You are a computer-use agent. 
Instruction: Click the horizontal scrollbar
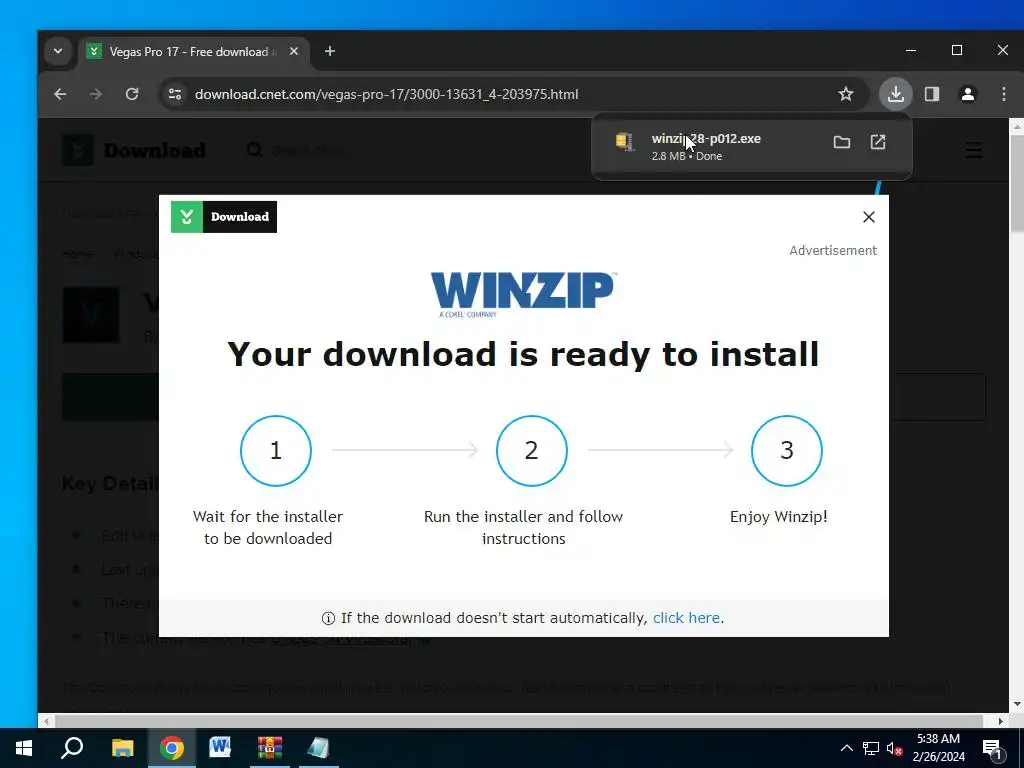(x=519, y=721)
